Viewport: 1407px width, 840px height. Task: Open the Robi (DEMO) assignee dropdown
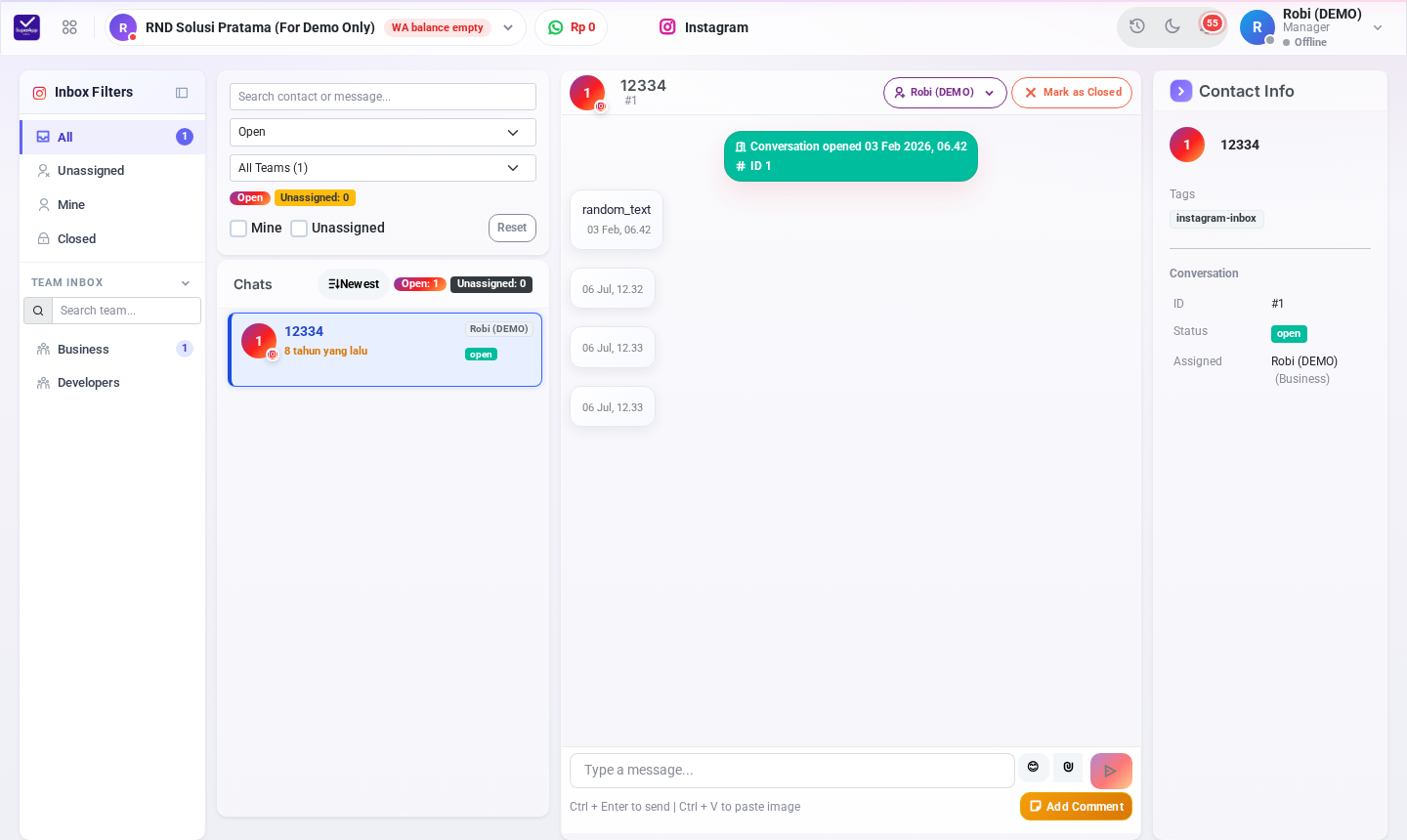point(945,93)
